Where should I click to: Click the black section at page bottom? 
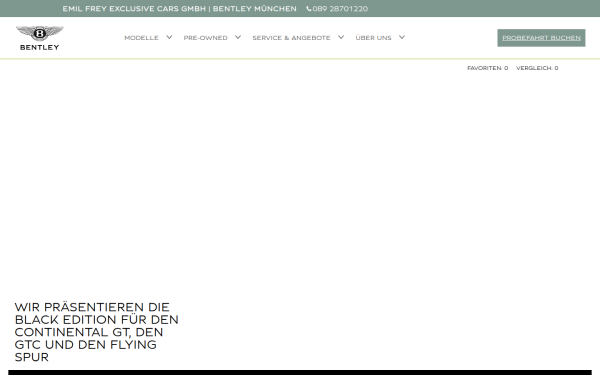pyautogui.click(x=300, y=372)
